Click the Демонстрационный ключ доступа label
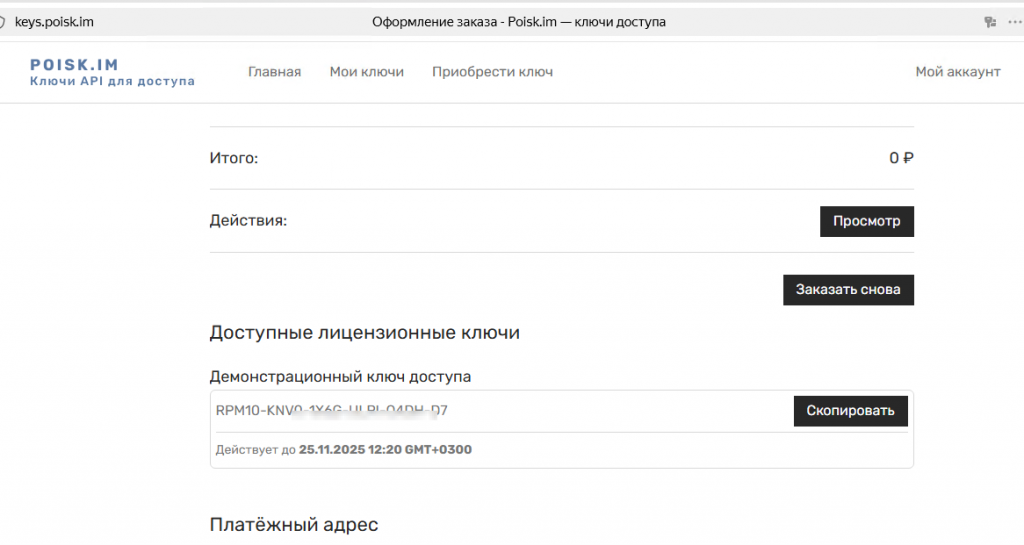 (340, 377)
